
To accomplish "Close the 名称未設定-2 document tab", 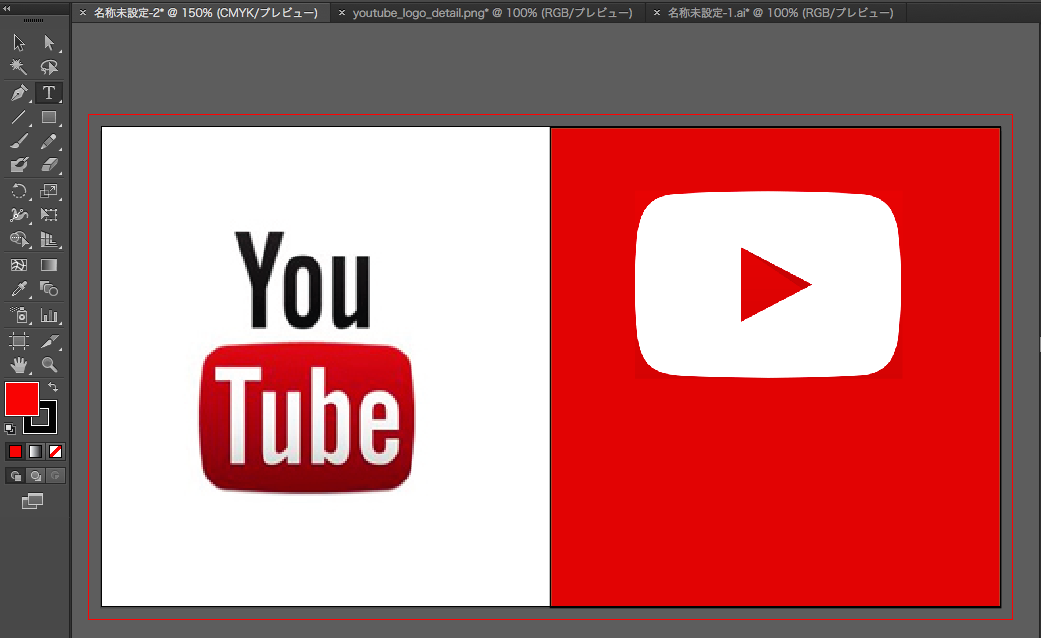I will click(x=83, y=13).
